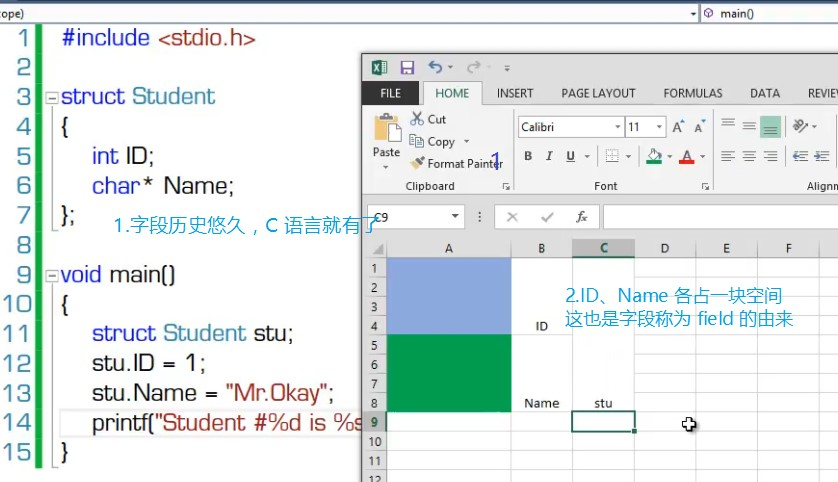
Task: Open the font size 11 dropdown
Action: tap(659, 127)
